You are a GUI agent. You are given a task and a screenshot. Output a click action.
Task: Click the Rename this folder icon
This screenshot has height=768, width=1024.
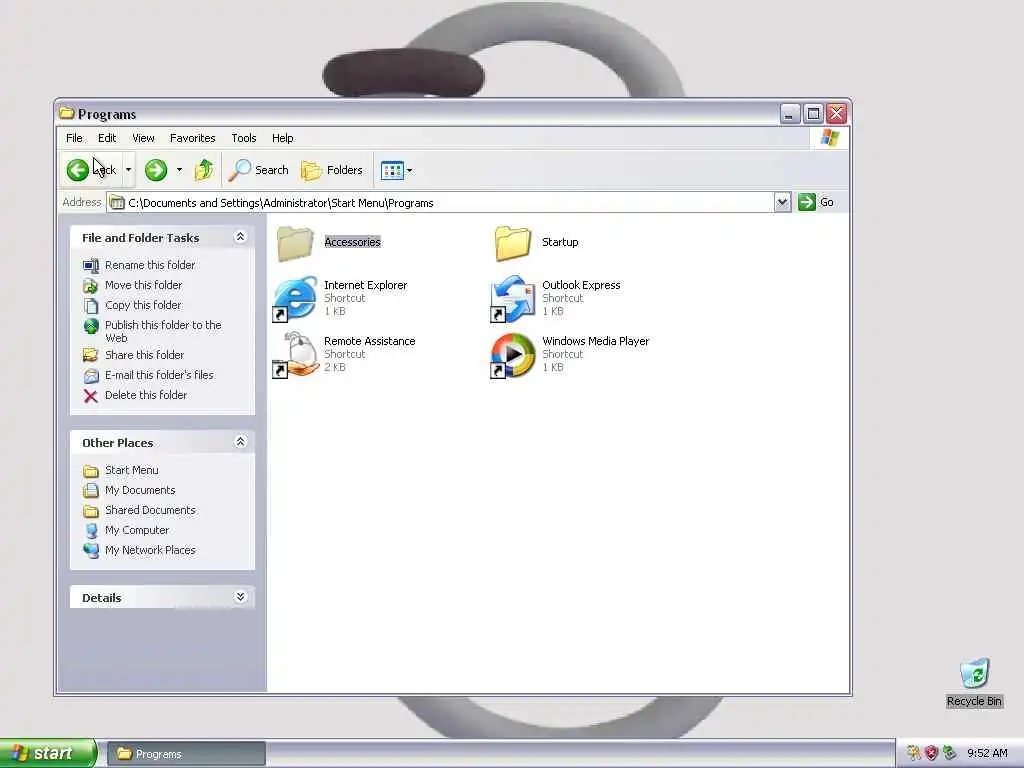coord(91,266)
